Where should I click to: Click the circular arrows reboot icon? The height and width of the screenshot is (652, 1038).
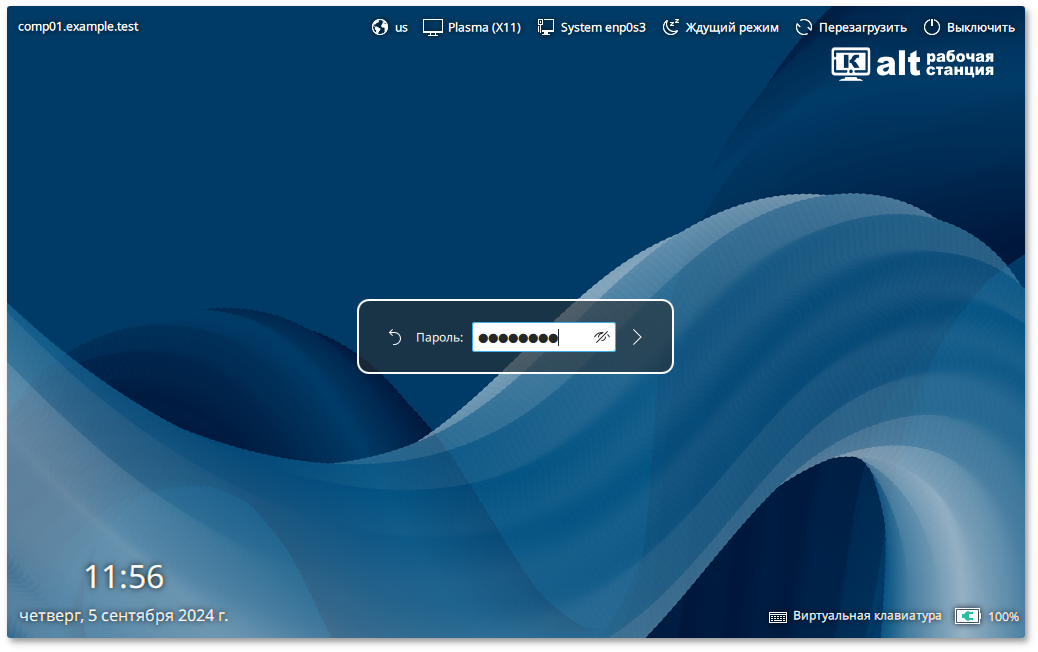click(x=804, y=27)
